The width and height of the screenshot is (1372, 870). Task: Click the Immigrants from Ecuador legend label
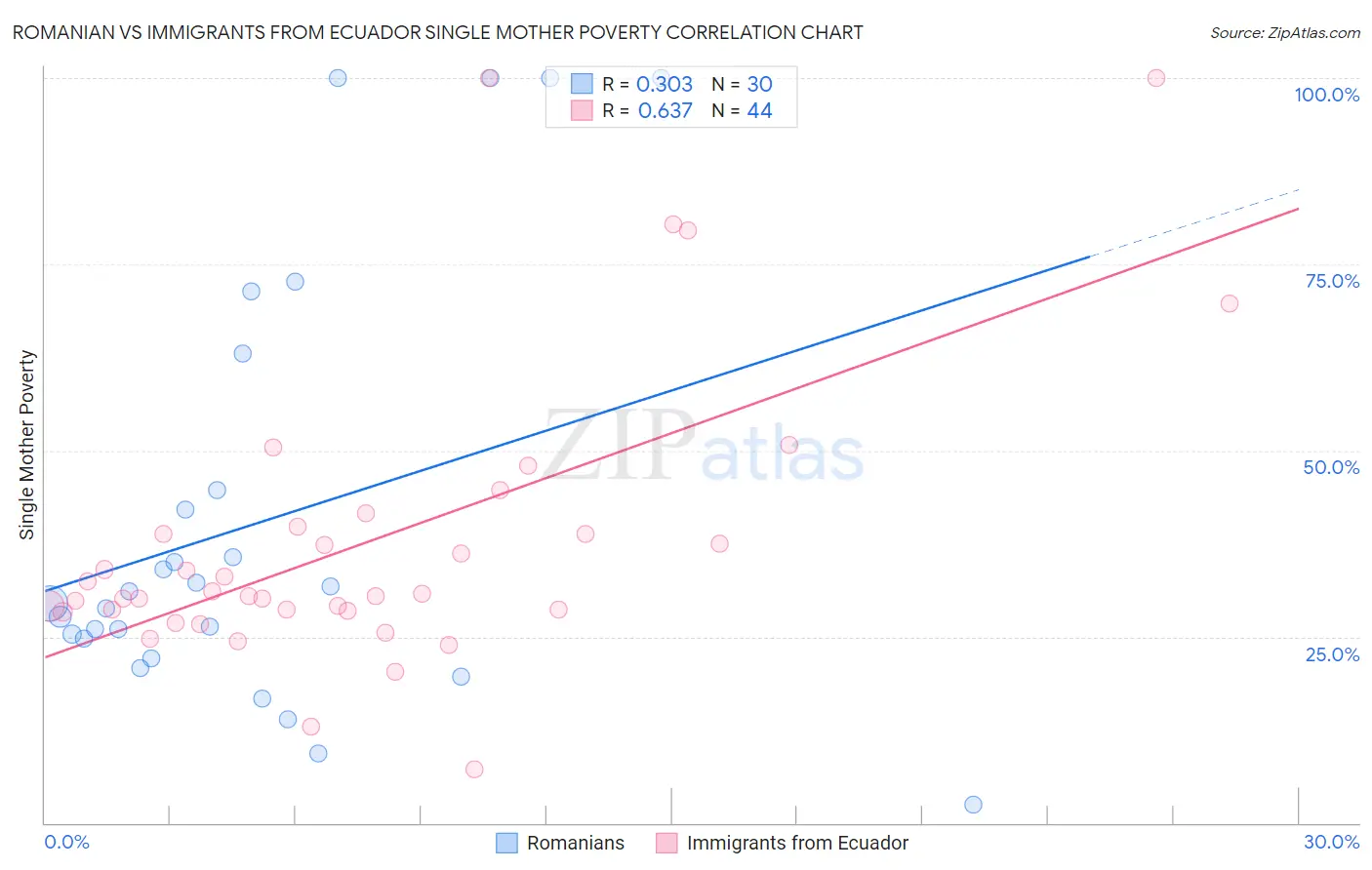pos(796,843)
